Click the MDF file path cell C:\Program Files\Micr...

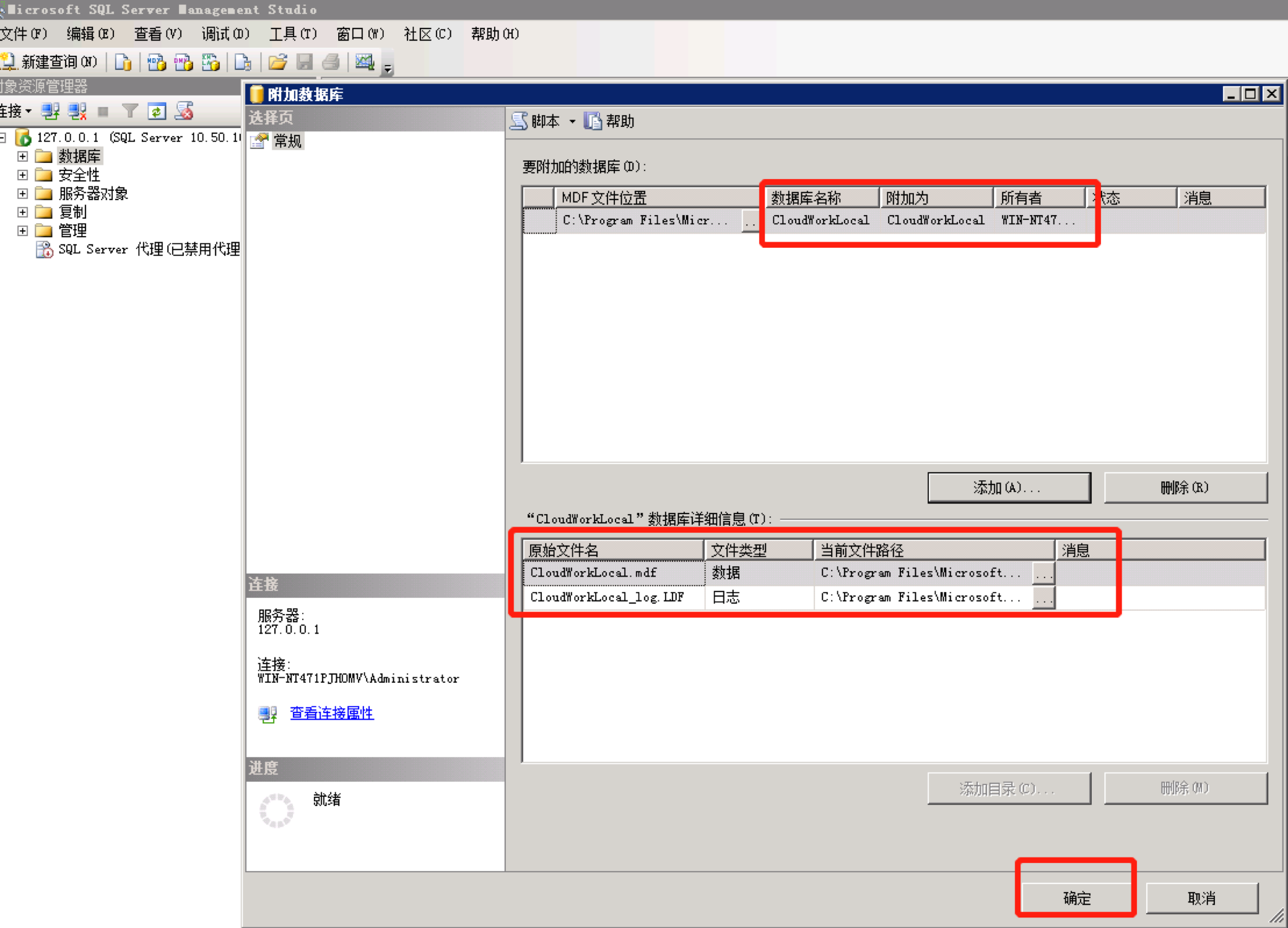tap(647, 221)
